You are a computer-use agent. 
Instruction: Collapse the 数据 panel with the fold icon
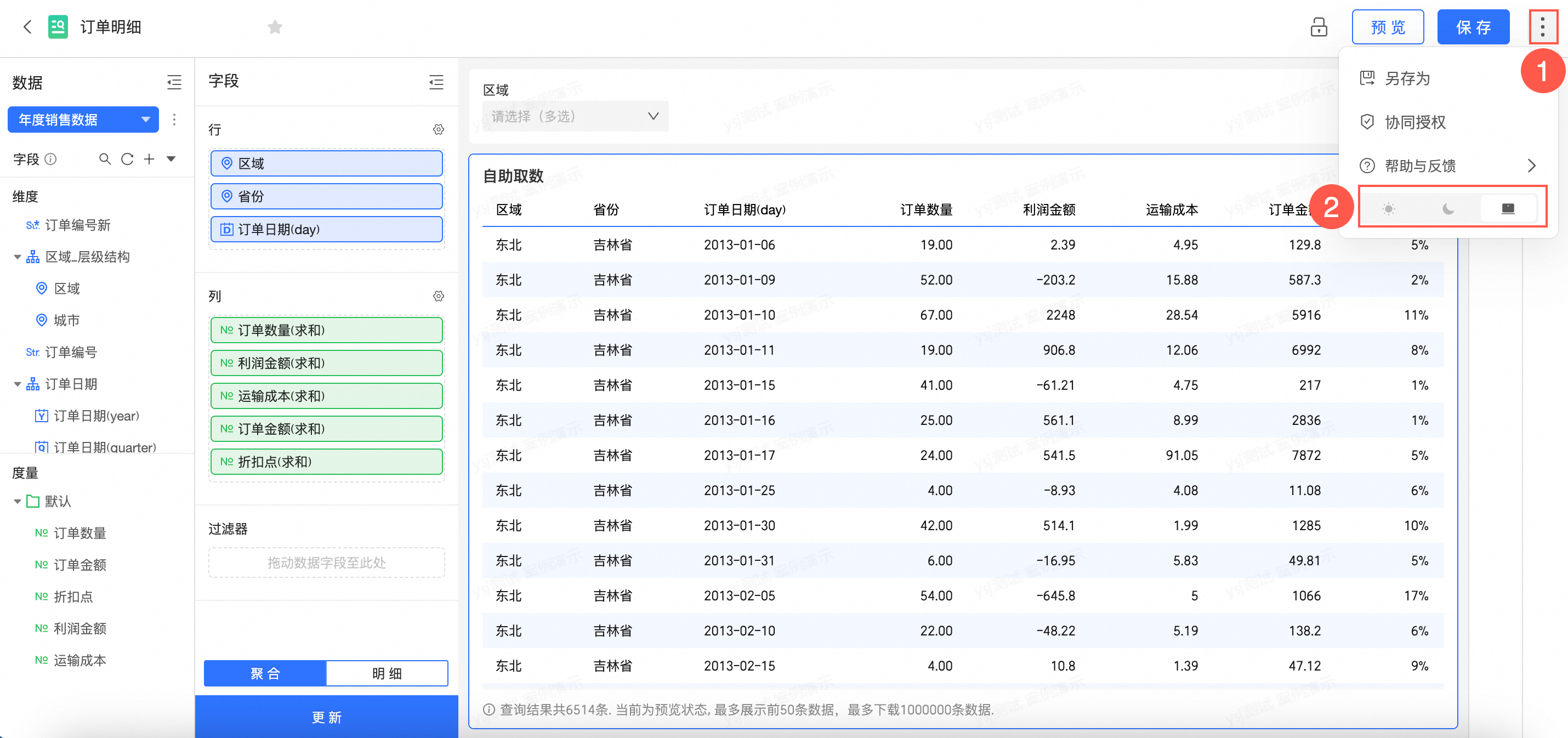click(174, 82)
